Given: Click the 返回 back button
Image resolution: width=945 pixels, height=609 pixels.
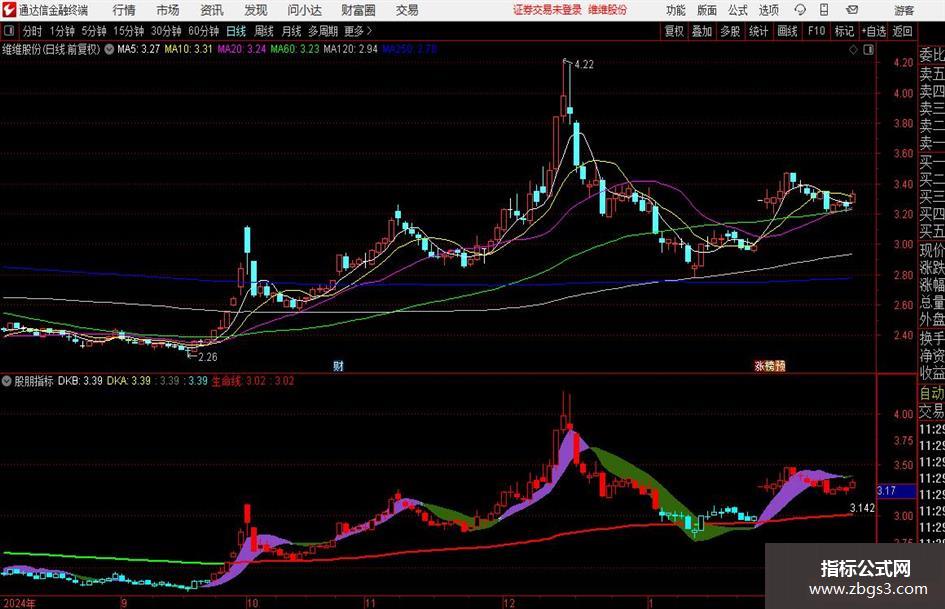Looking at the screenshot, I should pos(902,31).
